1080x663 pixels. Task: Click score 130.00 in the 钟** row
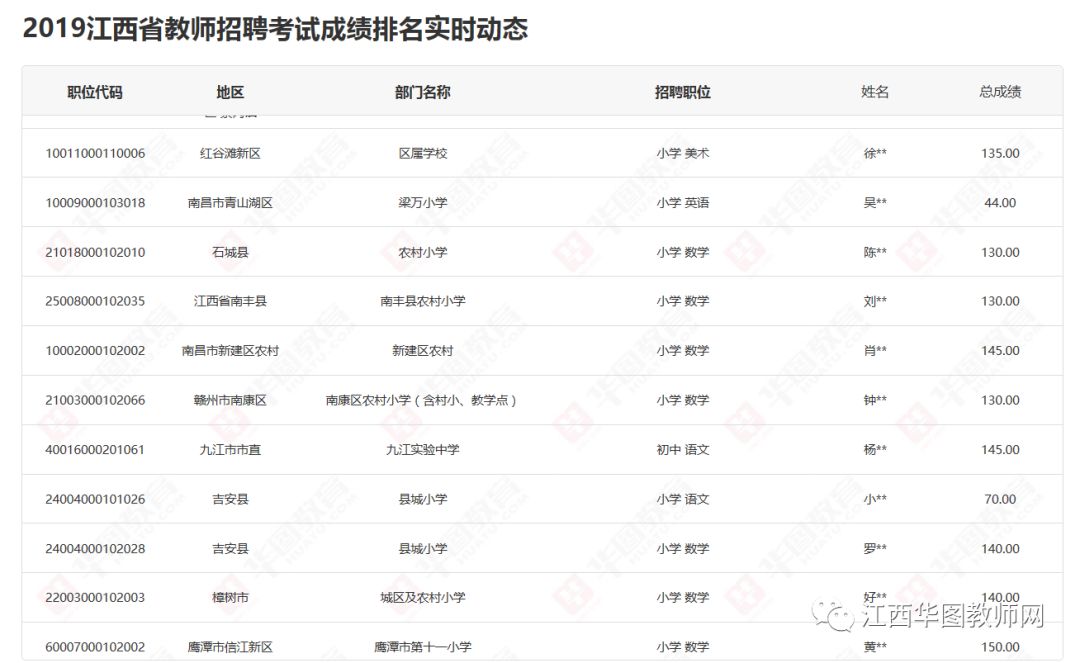(x=1000, y=401)
